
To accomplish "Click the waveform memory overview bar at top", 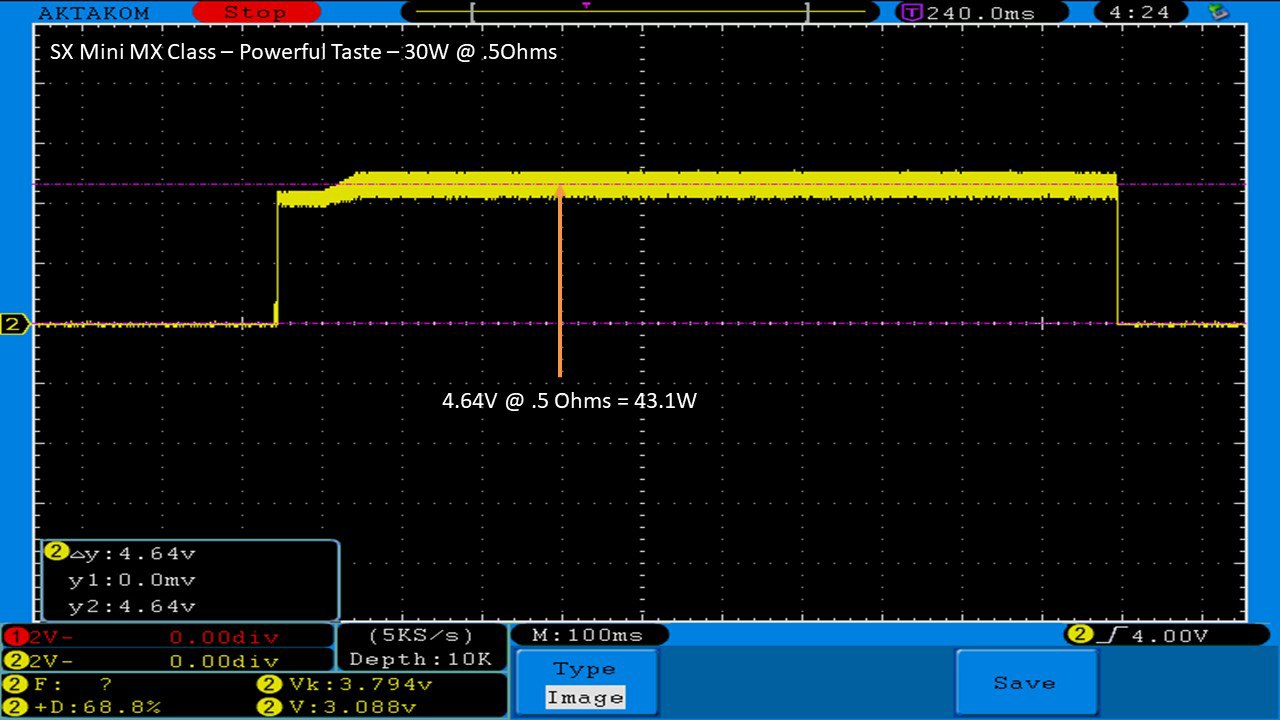I will tap(640, 12).
